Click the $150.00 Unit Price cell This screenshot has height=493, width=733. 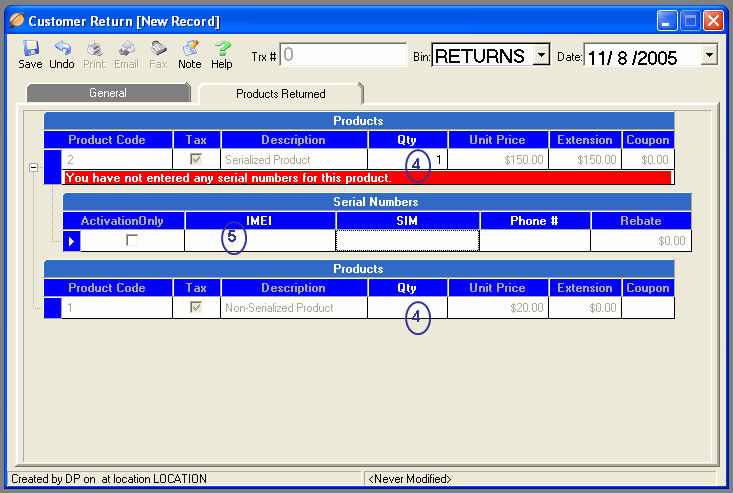[x=498, y=159]
